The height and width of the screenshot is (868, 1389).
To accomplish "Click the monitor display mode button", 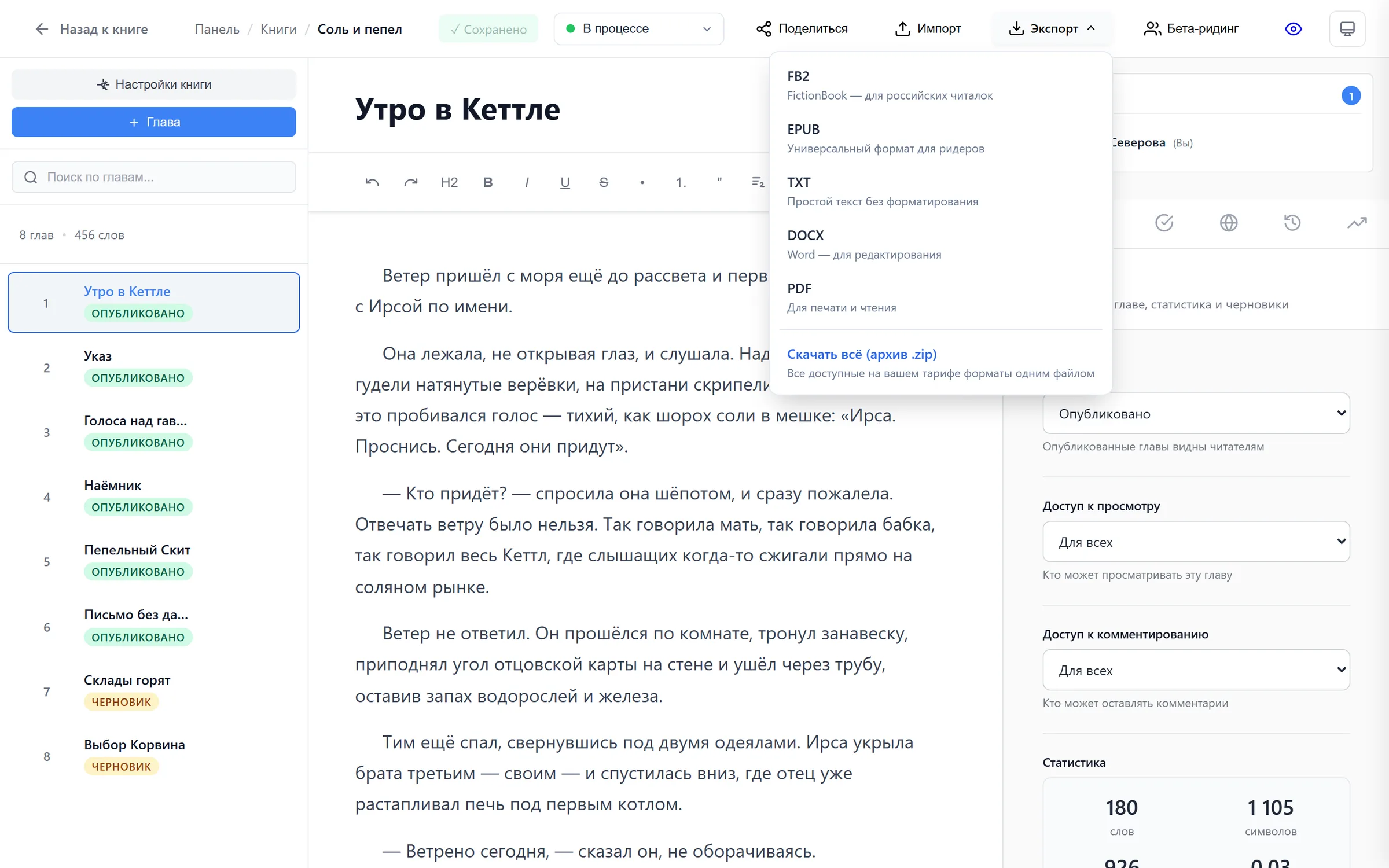I will point(1347,29).
